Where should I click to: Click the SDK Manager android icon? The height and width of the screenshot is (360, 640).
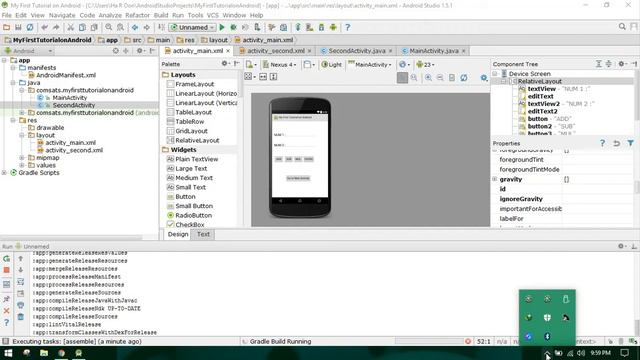[333, 27]
